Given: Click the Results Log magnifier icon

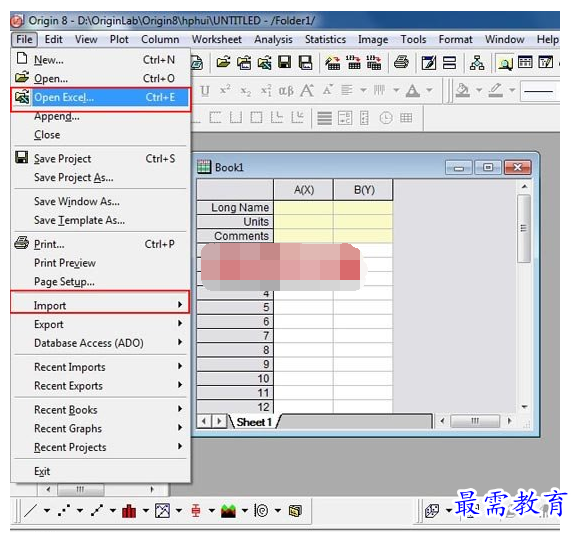Looking at the screenshot, I should [x=505, y=63].
